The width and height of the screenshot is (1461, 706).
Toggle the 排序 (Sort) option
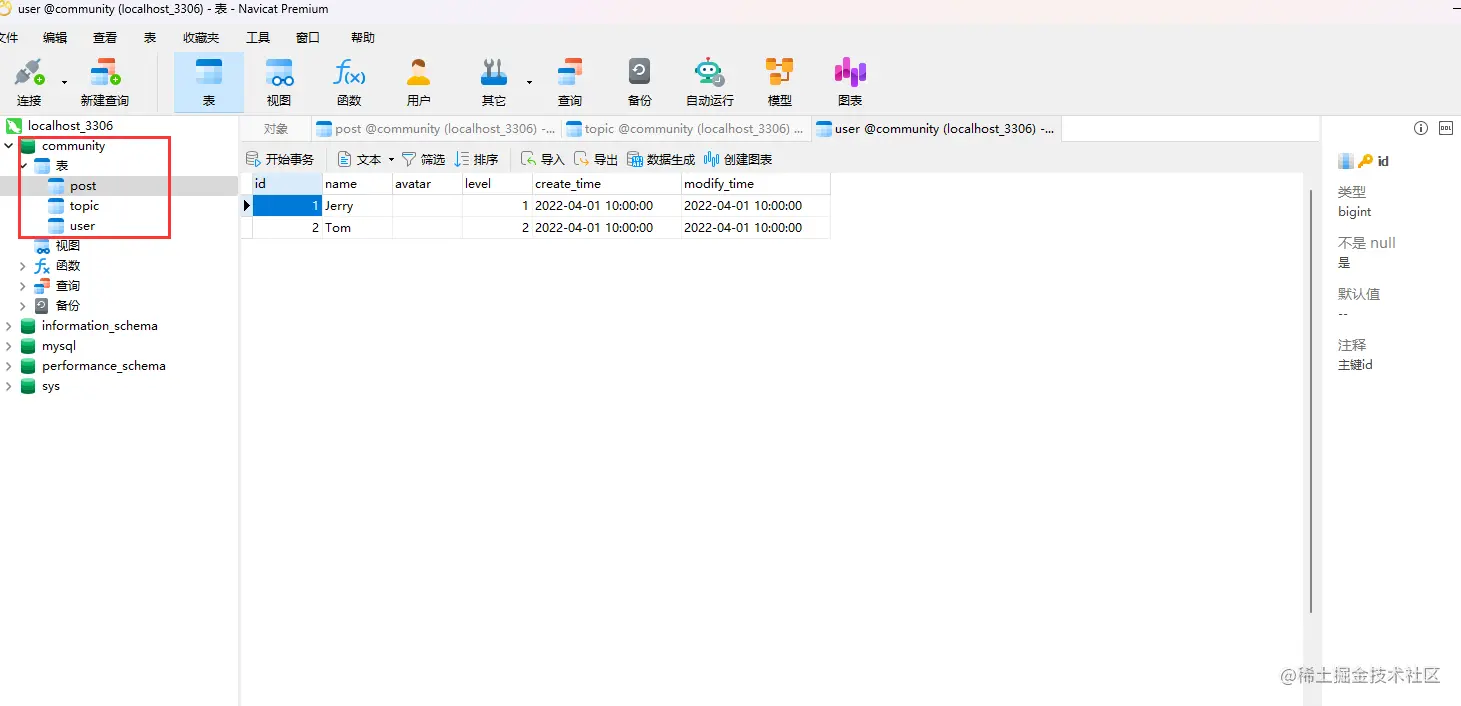point(478,158)
